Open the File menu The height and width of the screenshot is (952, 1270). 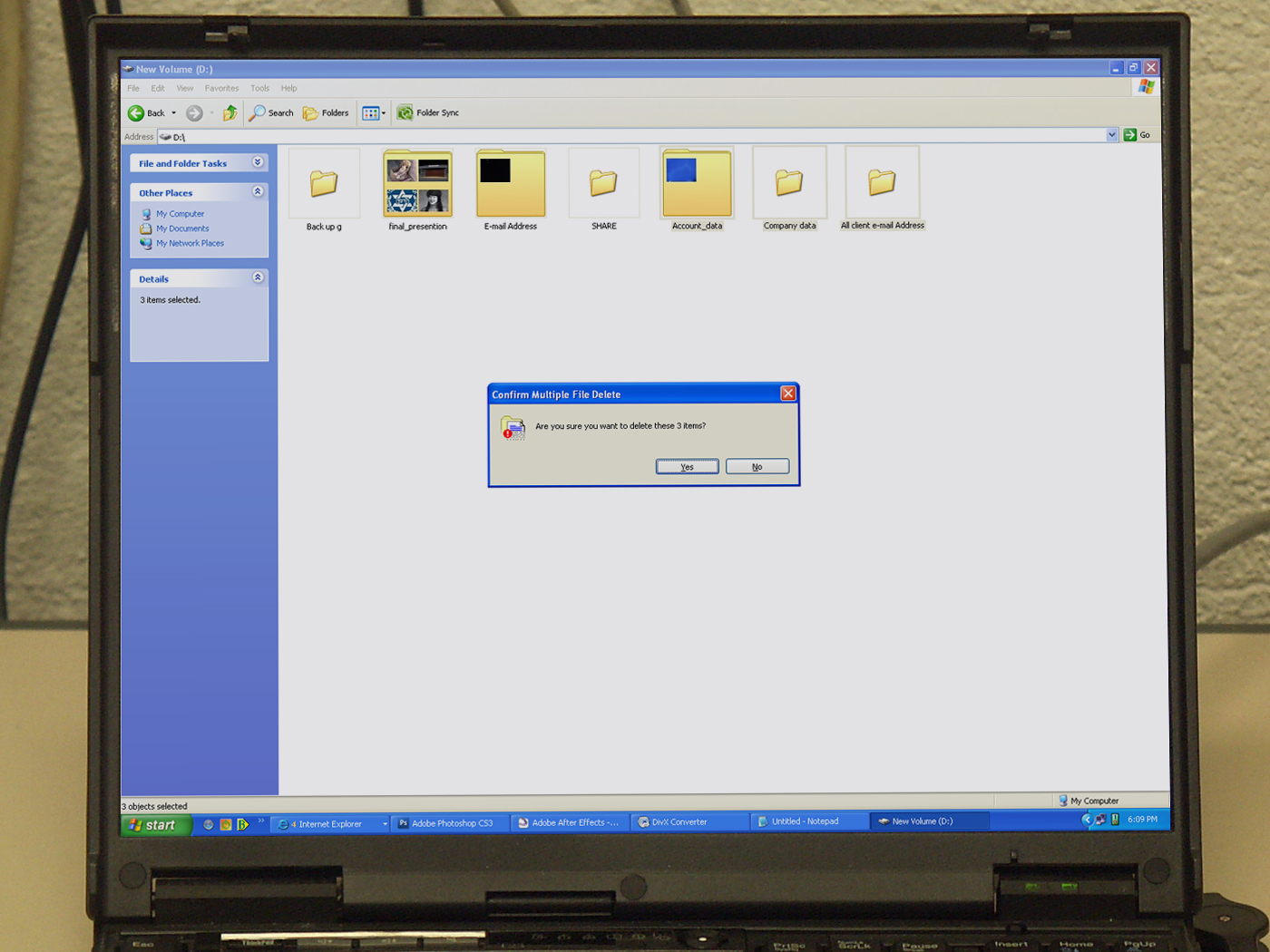point(133,88)
